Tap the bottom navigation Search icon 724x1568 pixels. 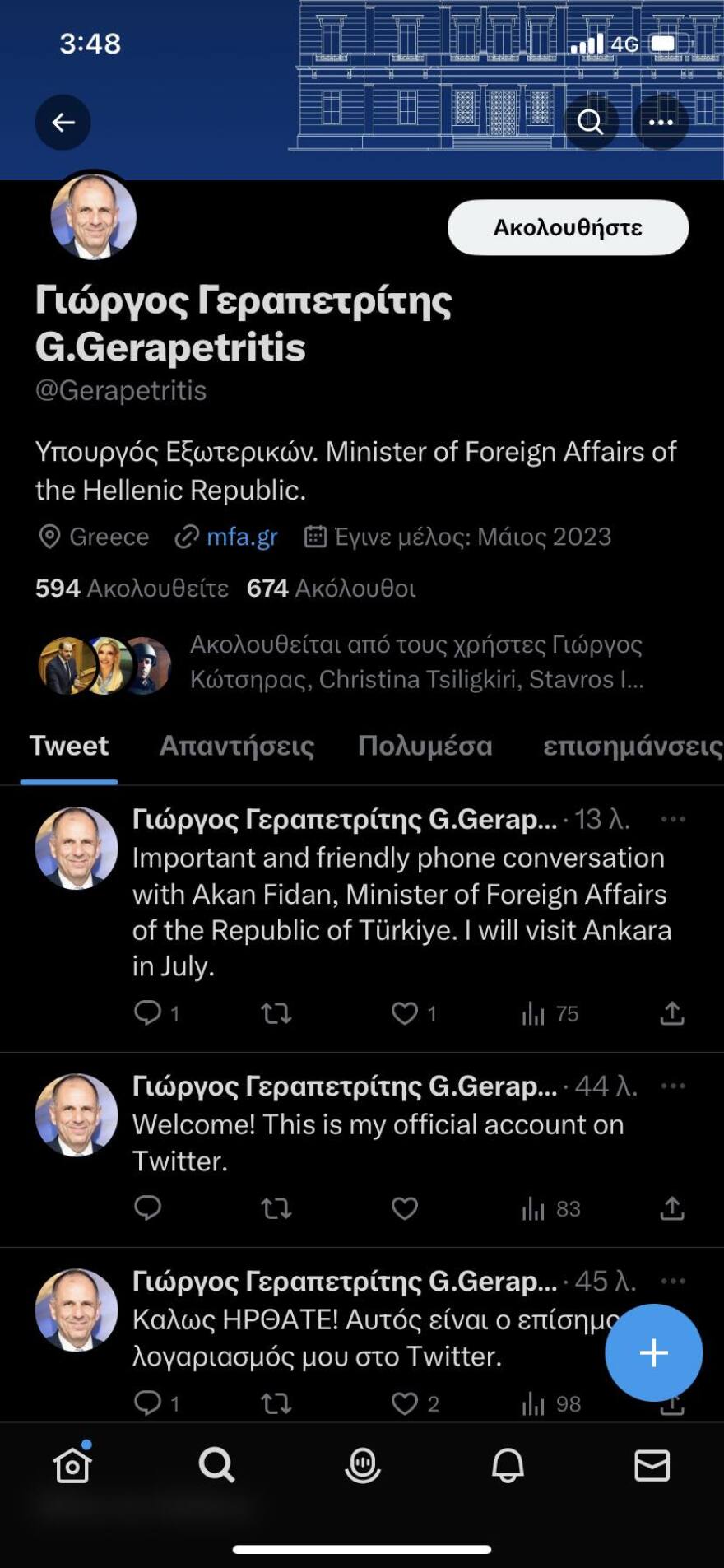tap(217, 1465)
